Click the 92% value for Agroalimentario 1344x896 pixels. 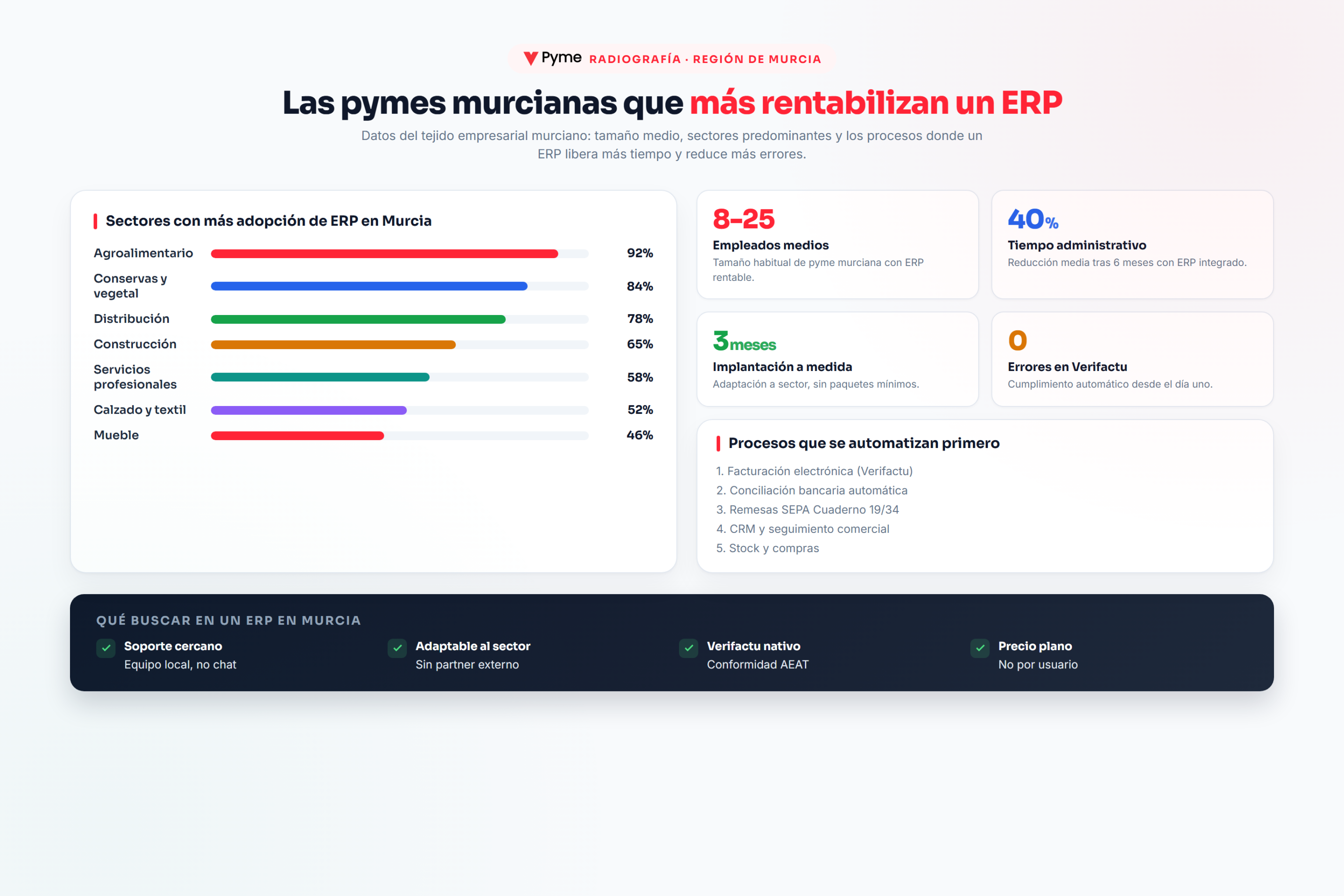pos(640,253)
